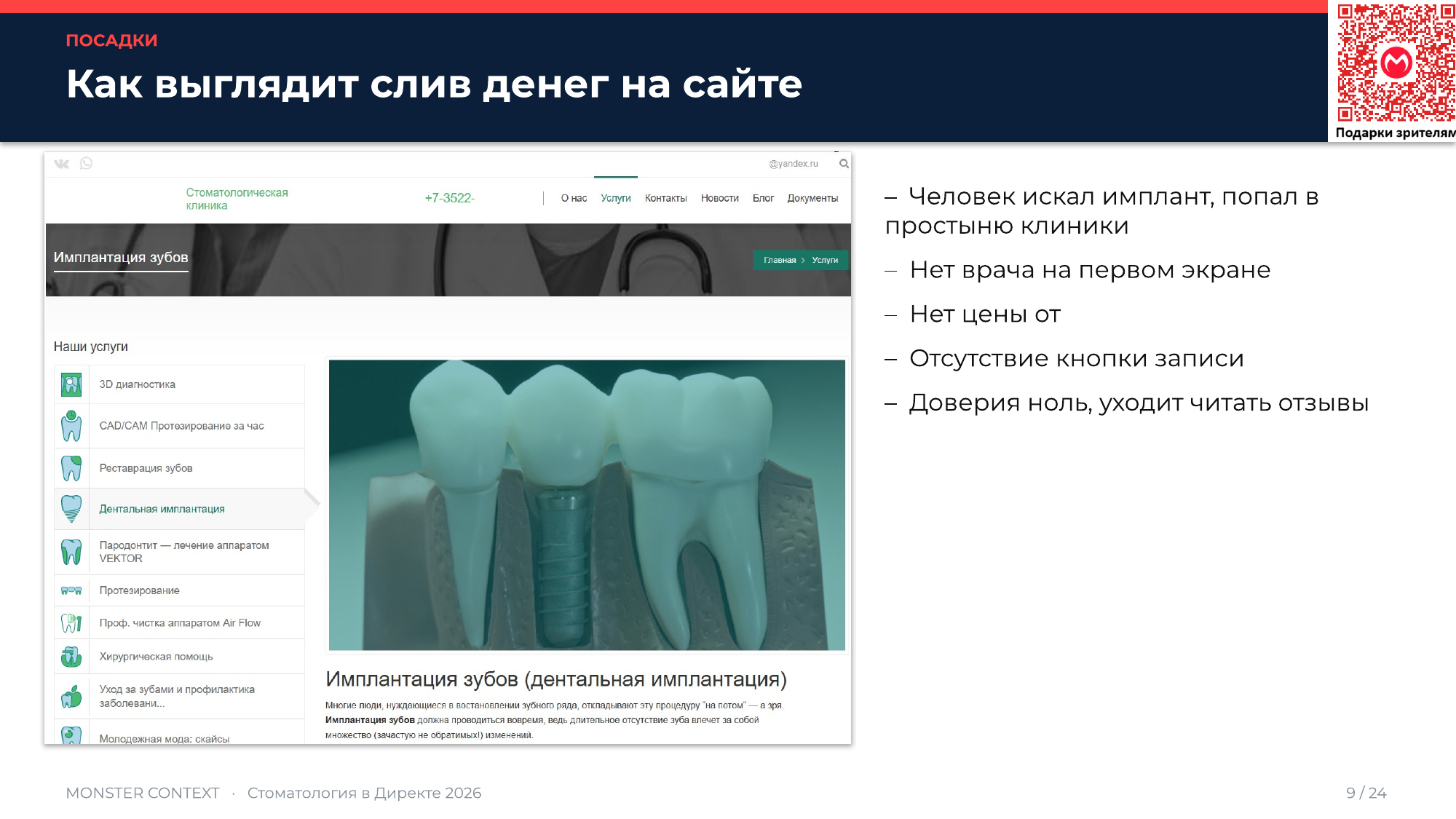This screenshot has height=819, width=1456.
Task: Click the Стоматологическая клиника logo text
Action: (x=237, y=199)
